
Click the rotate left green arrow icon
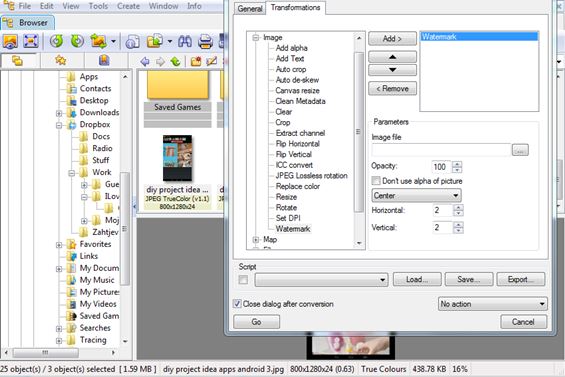click(x=57, y=41)
